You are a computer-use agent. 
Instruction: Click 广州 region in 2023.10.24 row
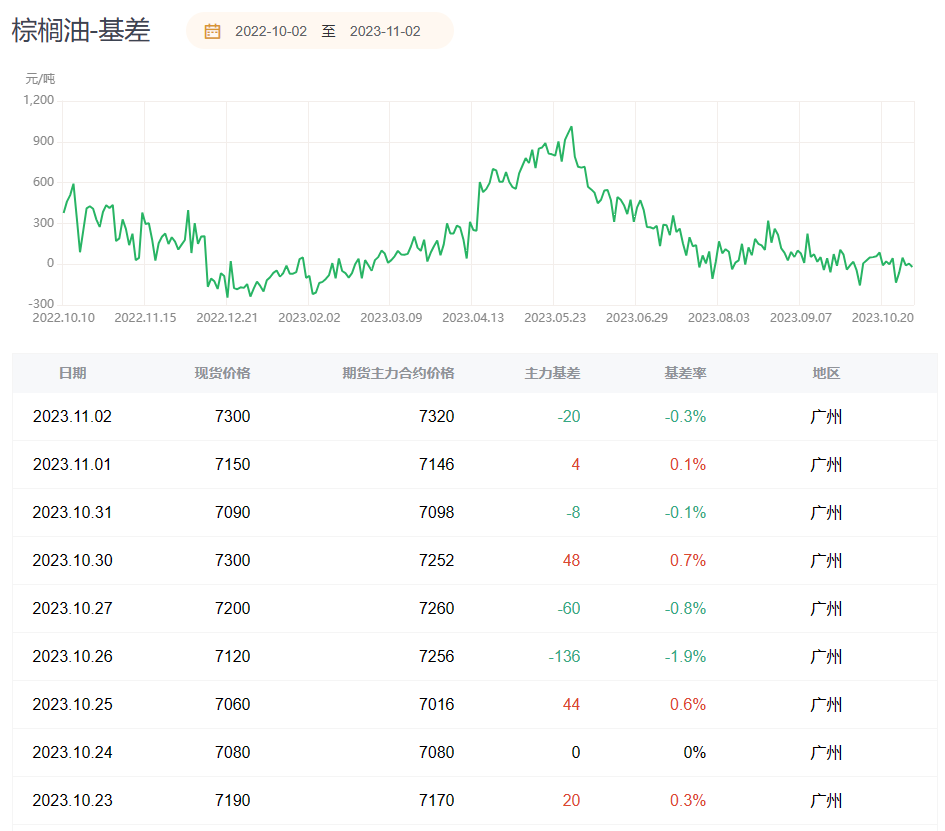[x=826, y=752]
